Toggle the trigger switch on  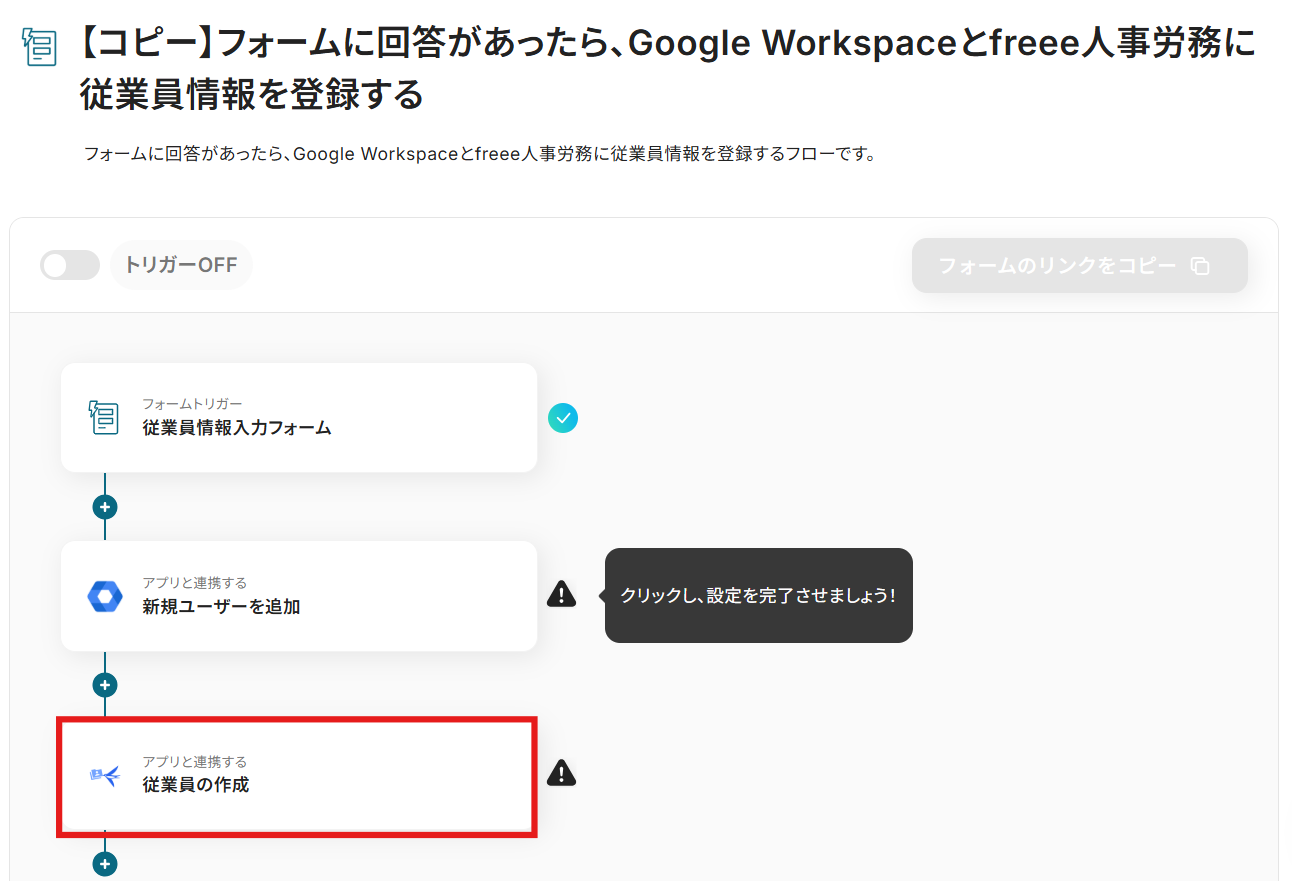pos(70,265)
